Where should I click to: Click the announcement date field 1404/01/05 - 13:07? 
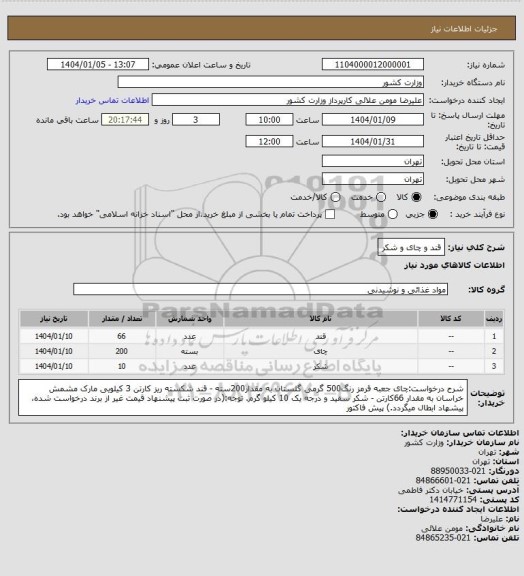(x=98, y=64)
